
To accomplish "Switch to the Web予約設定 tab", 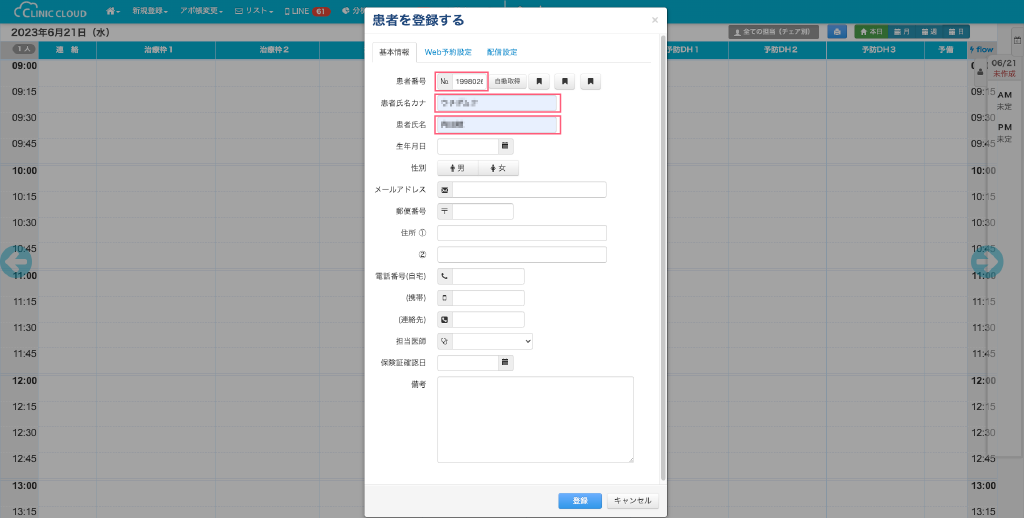I will click(447, 52).
